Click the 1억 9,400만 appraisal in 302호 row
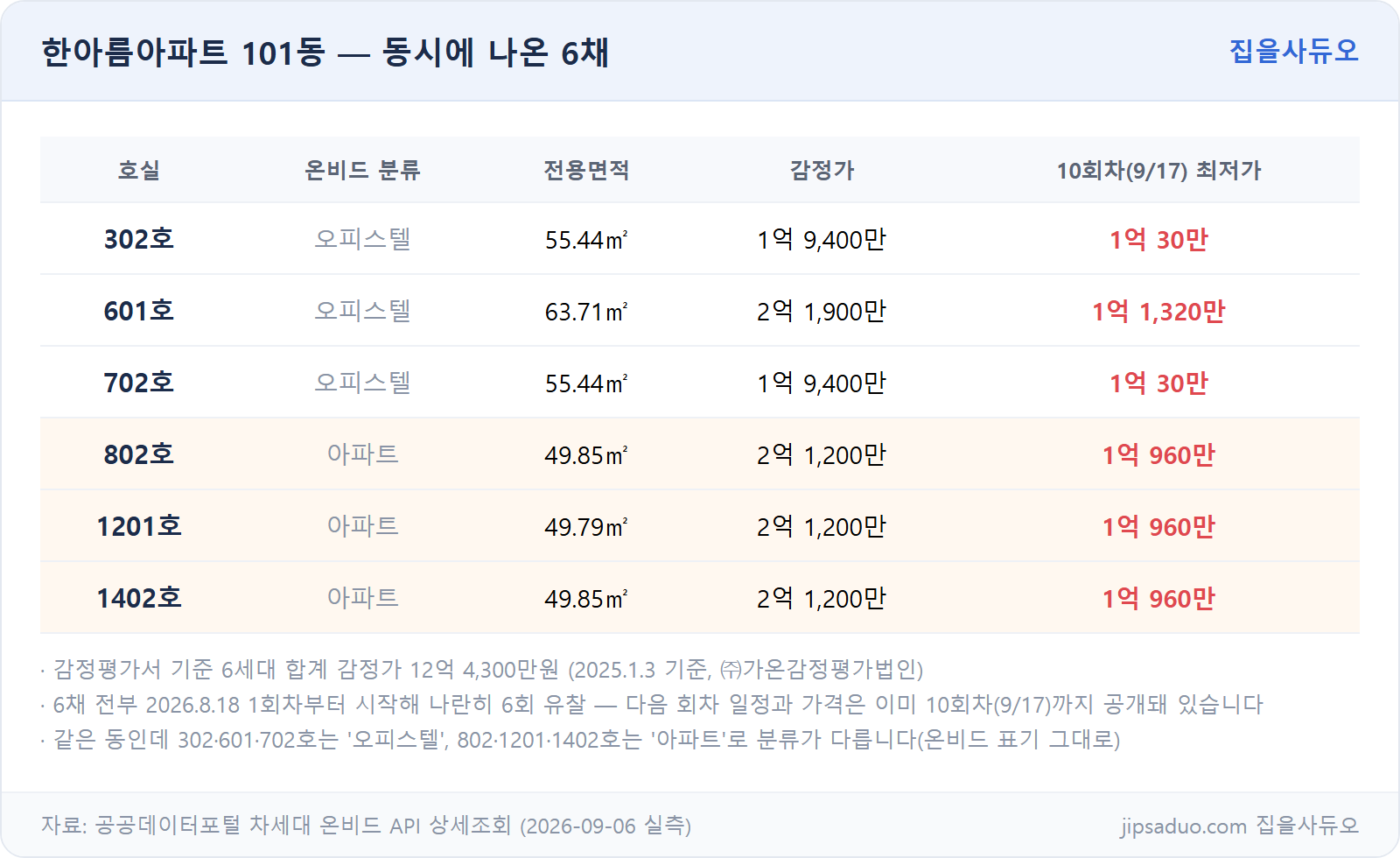The width and height of the screenshot is (1400, 858). click(x=822, y=239)
